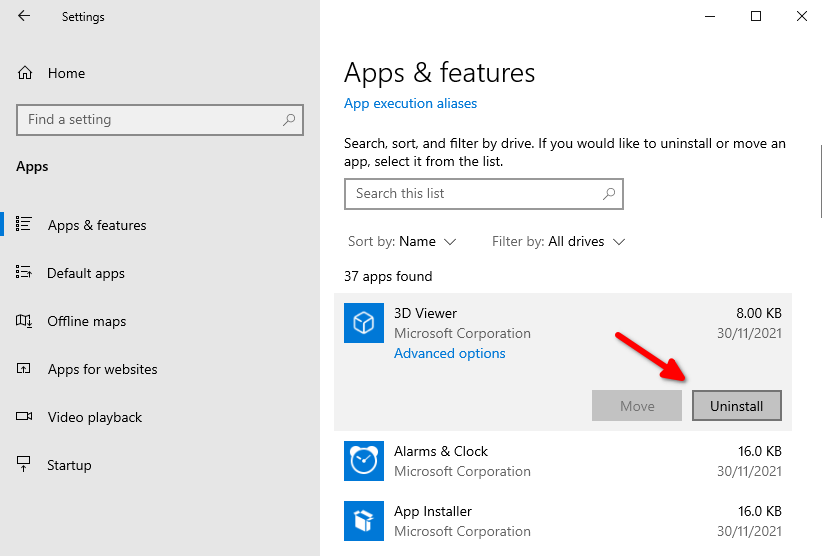Click the magnifier in Search this list
822x556 pixels.
(x=609, y=193)
